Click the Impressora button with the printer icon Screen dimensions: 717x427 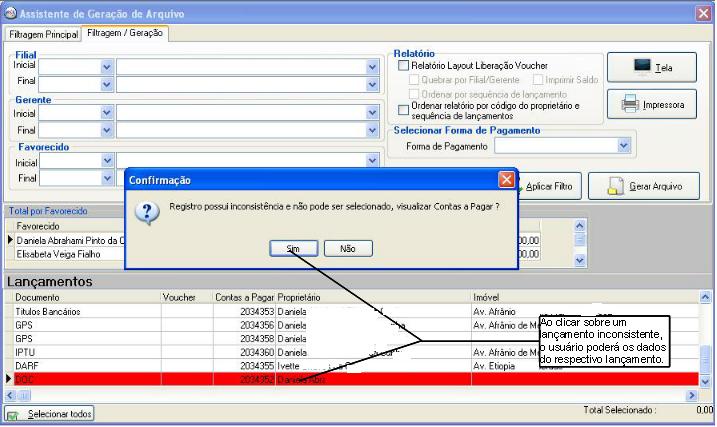(652, 104)
